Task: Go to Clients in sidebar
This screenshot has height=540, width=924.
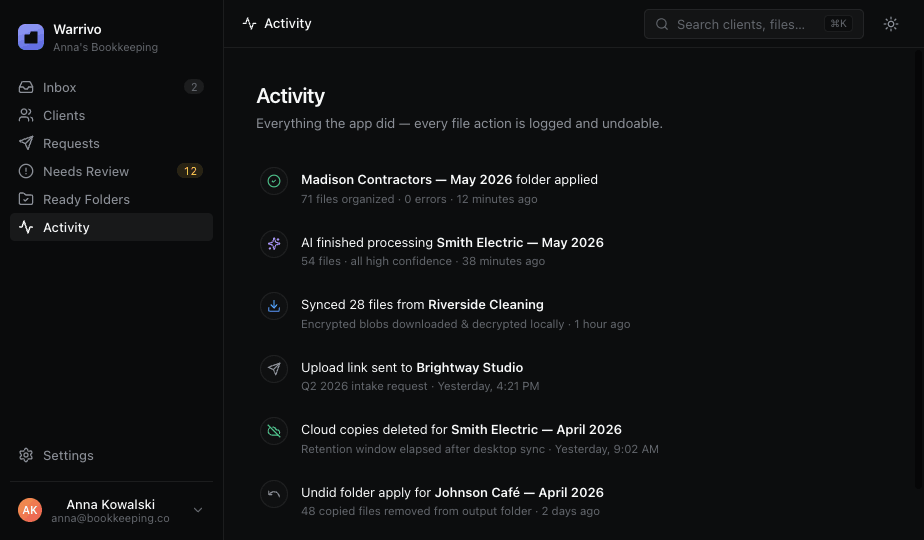Action: coord(111,116)
